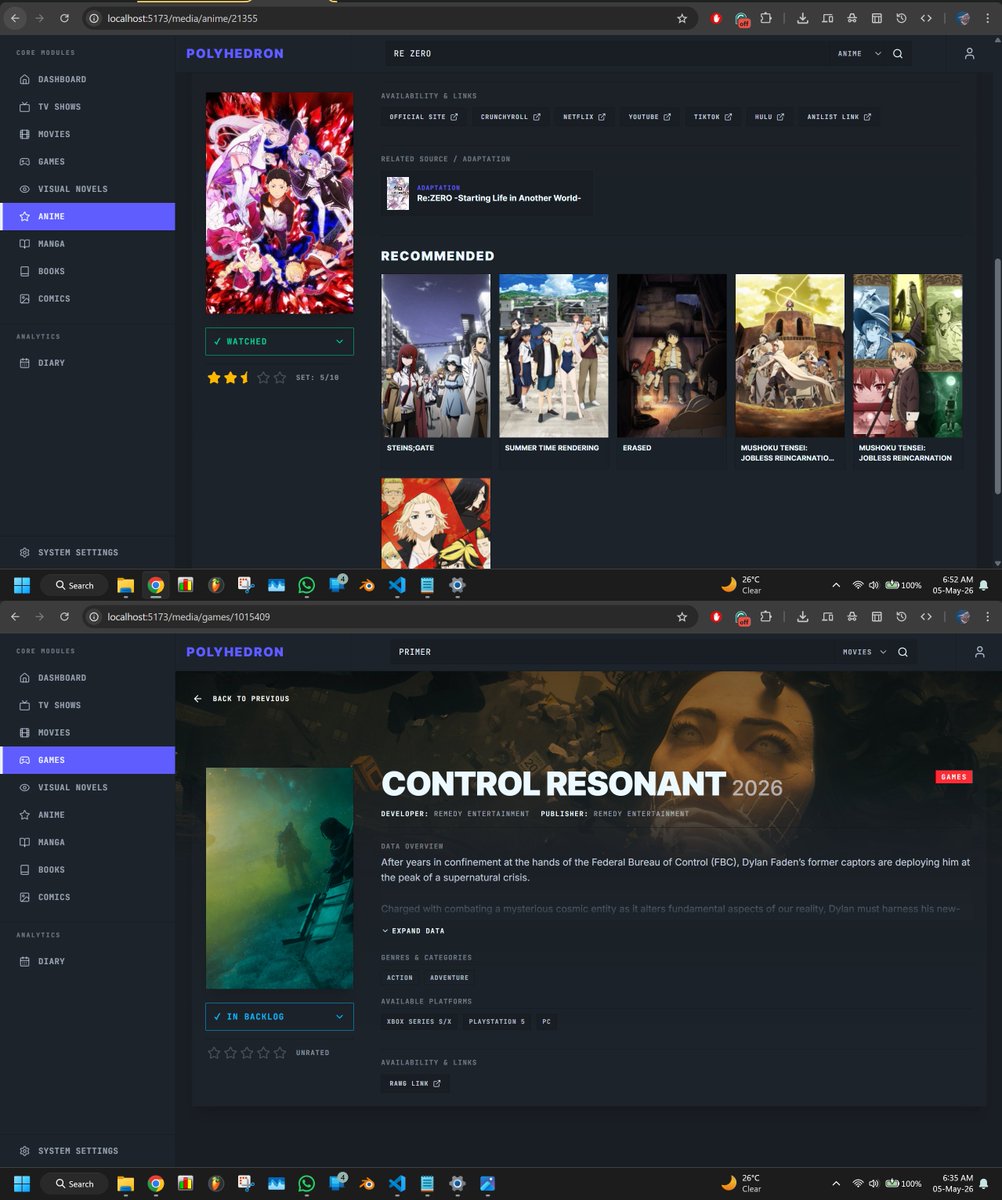Open the MOVIES search category dropdown
The height and width of the screenshot is (1200, 1002).
864,652
